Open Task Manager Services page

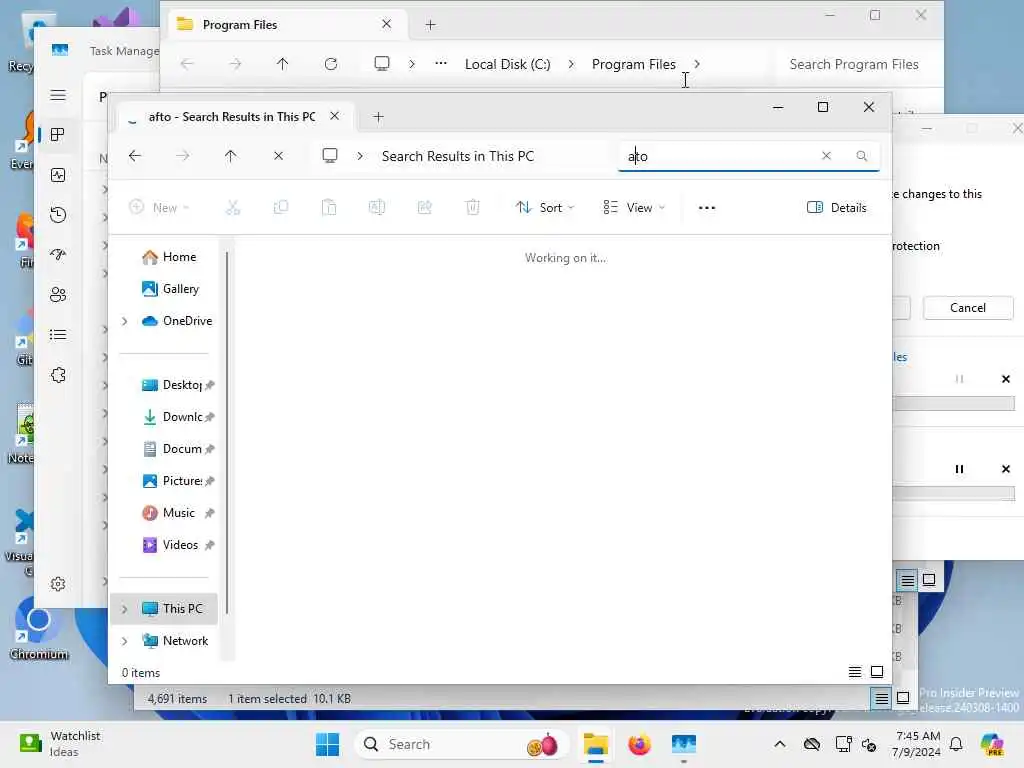pos(58,375)
